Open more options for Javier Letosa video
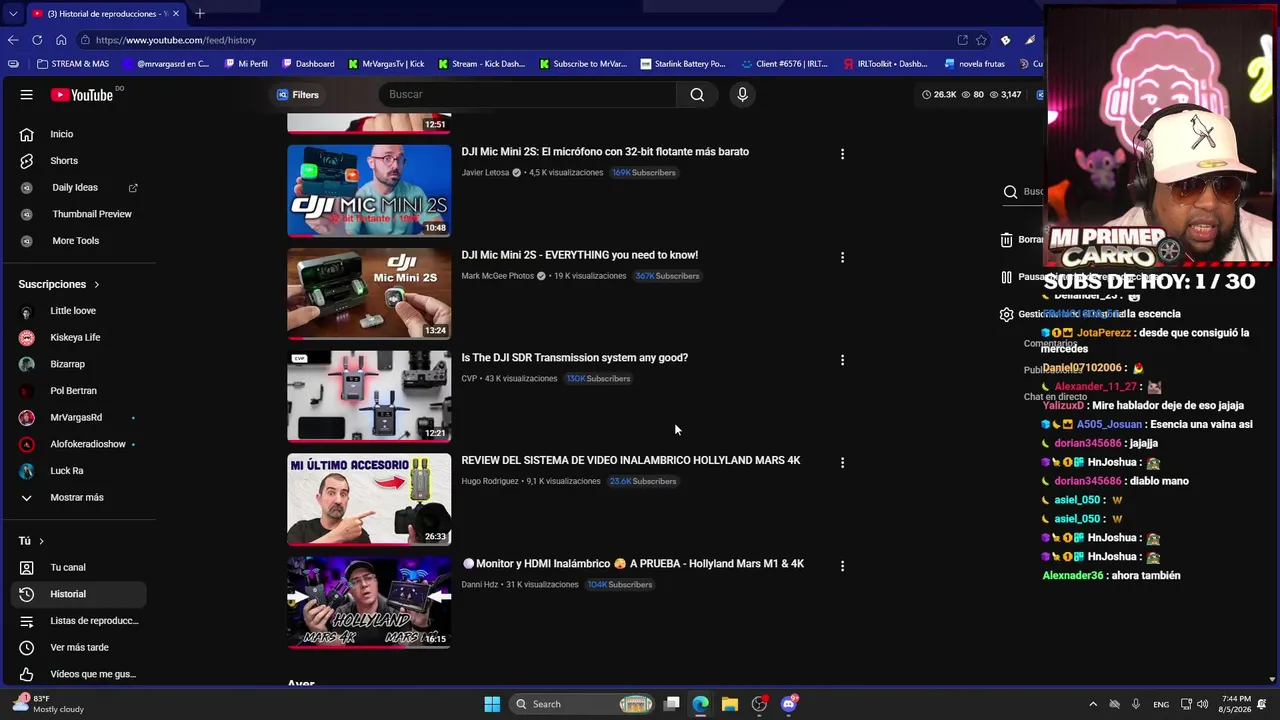1280x720 pixels. (842, 154)
